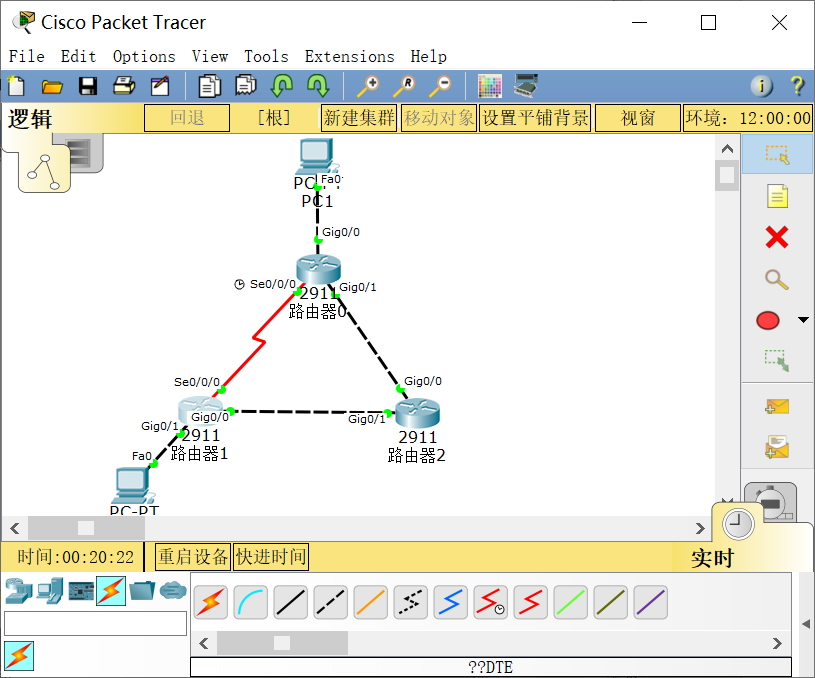Choose the Resize Shape tool
The height and width of the screenshot is (678, 815).
point(777,360)
